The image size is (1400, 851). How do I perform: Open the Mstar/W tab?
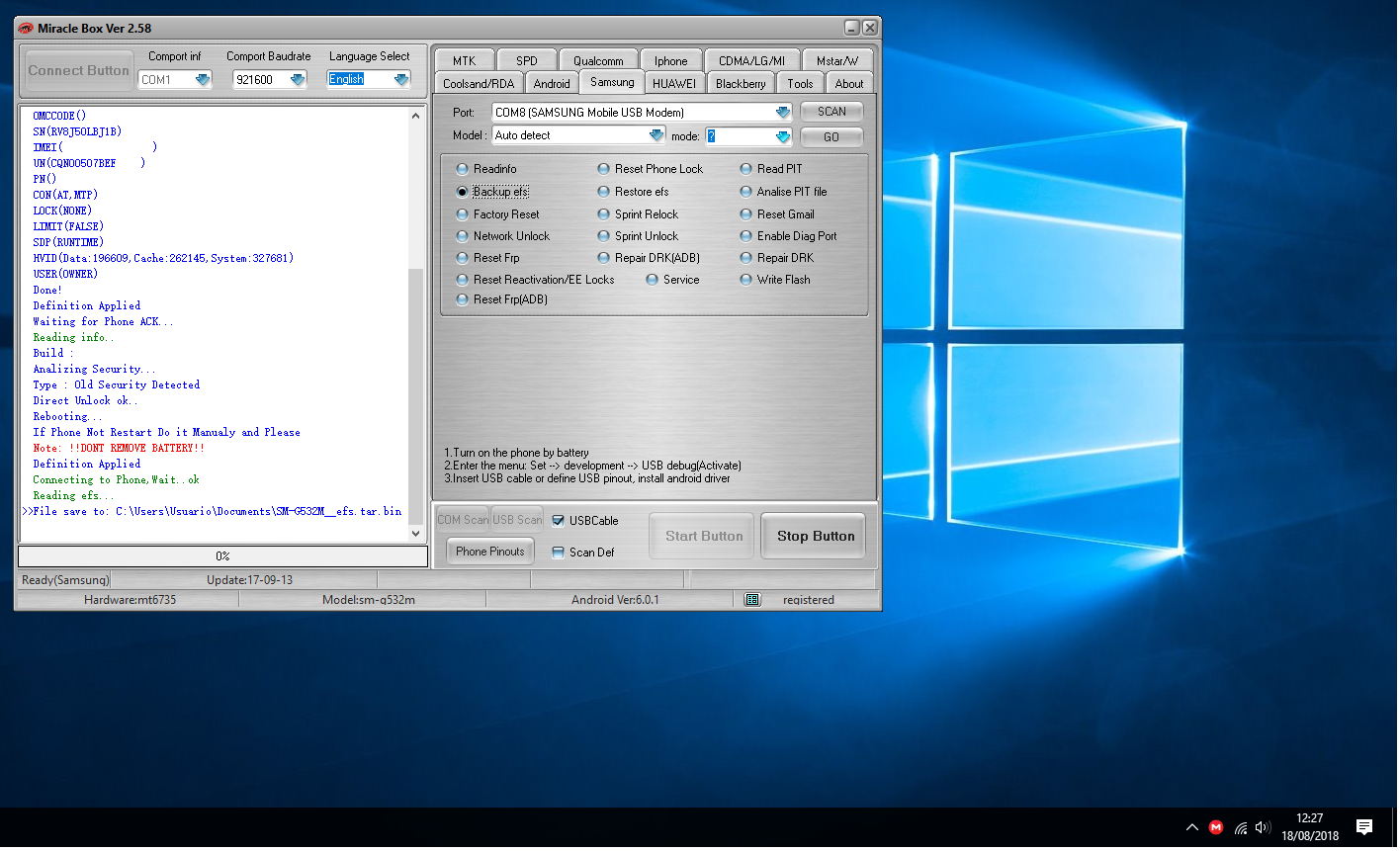click(837, 60)
